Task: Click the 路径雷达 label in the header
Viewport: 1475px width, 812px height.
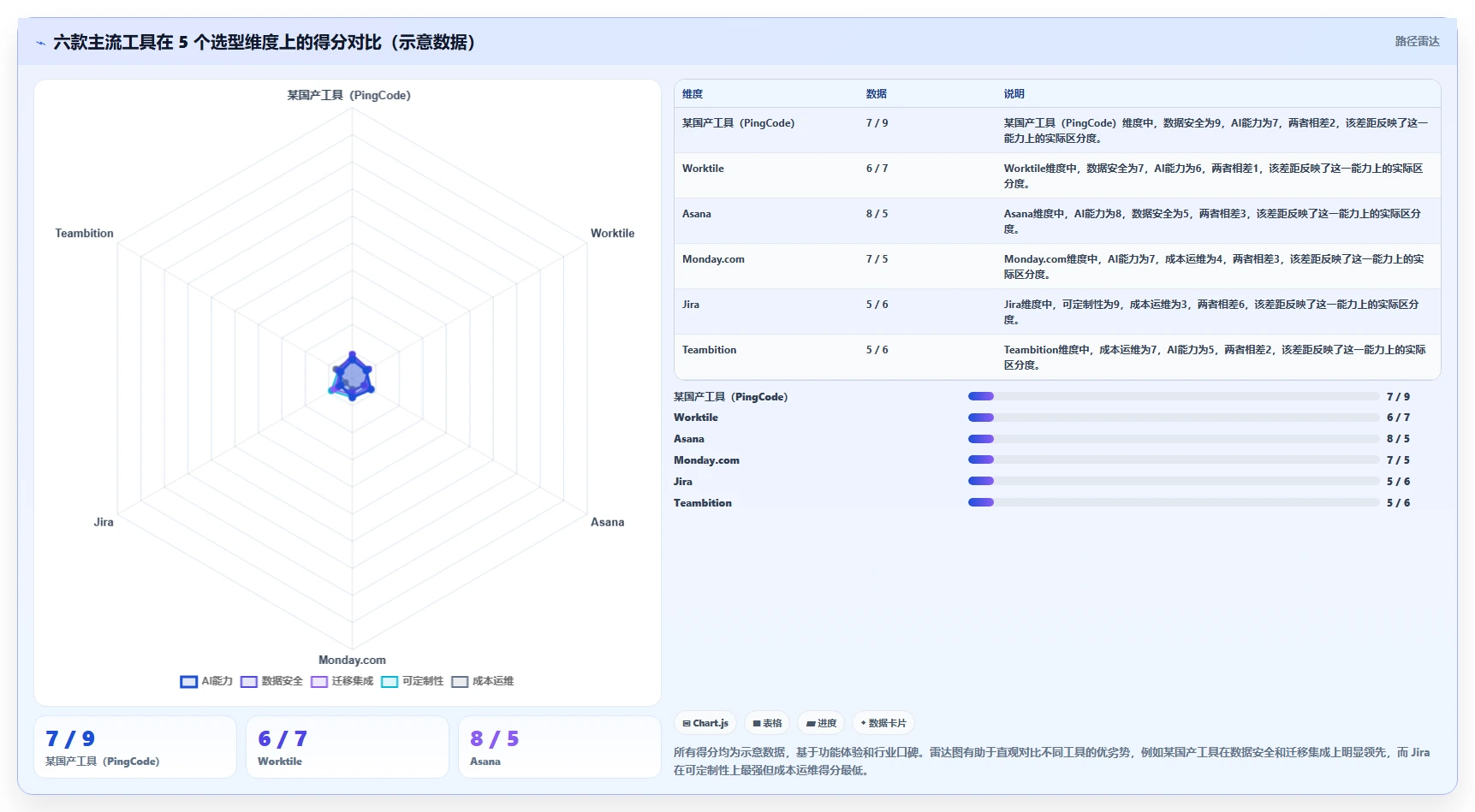Action: pos(1417,41)
